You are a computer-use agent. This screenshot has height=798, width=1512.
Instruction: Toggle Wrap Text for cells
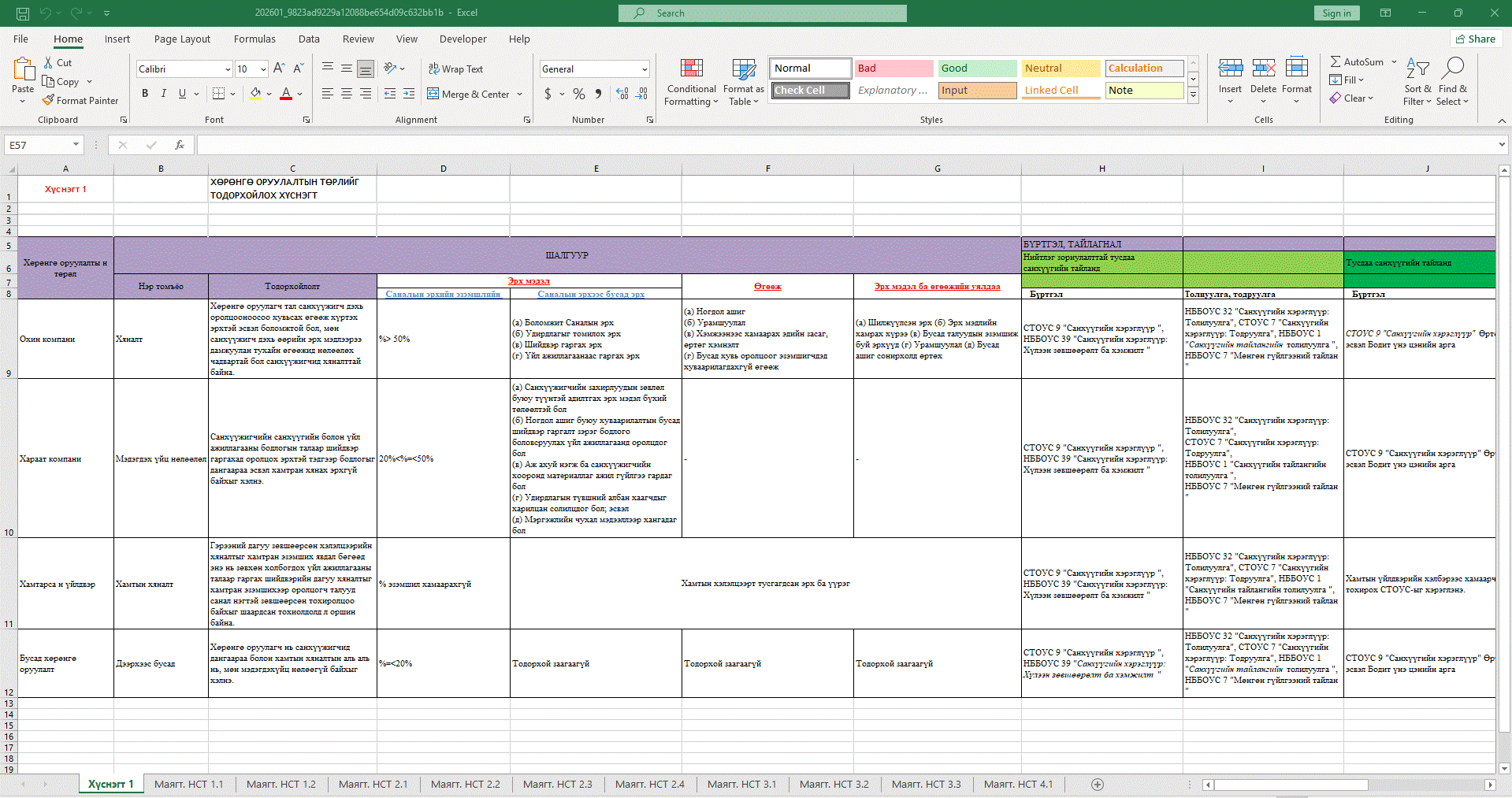(455, 69)
